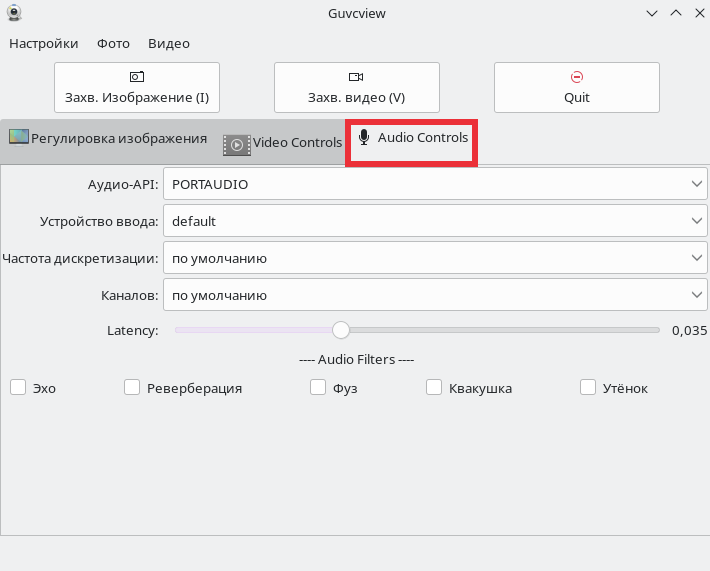Enable the Эхо audio filter
The image size is (710, 571).
[x=18, y=388]
